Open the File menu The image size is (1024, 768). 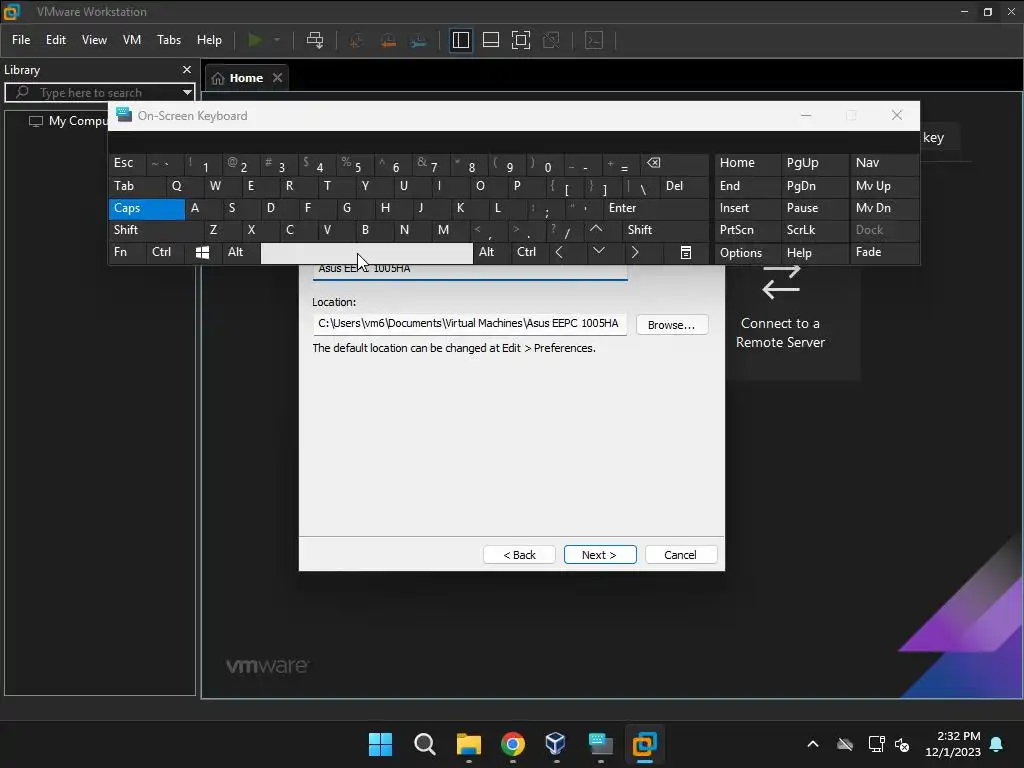point(21,40)
